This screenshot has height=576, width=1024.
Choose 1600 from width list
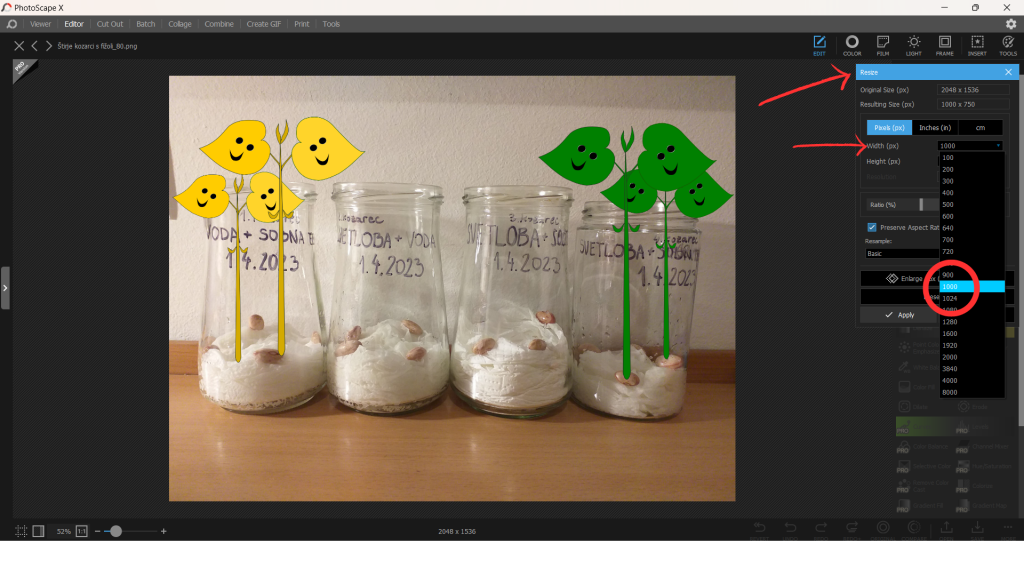click(x=972, y=334)
